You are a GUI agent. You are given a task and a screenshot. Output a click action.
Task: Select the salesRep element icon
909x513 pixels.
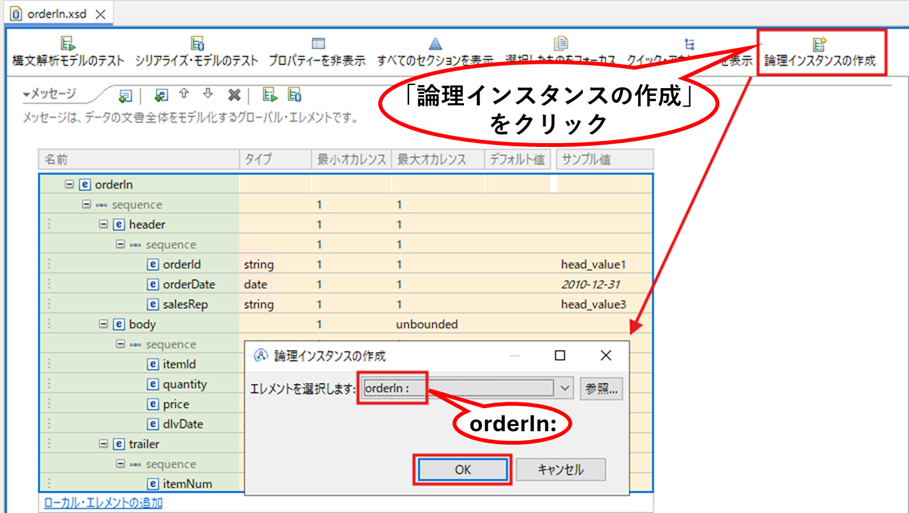152,304
